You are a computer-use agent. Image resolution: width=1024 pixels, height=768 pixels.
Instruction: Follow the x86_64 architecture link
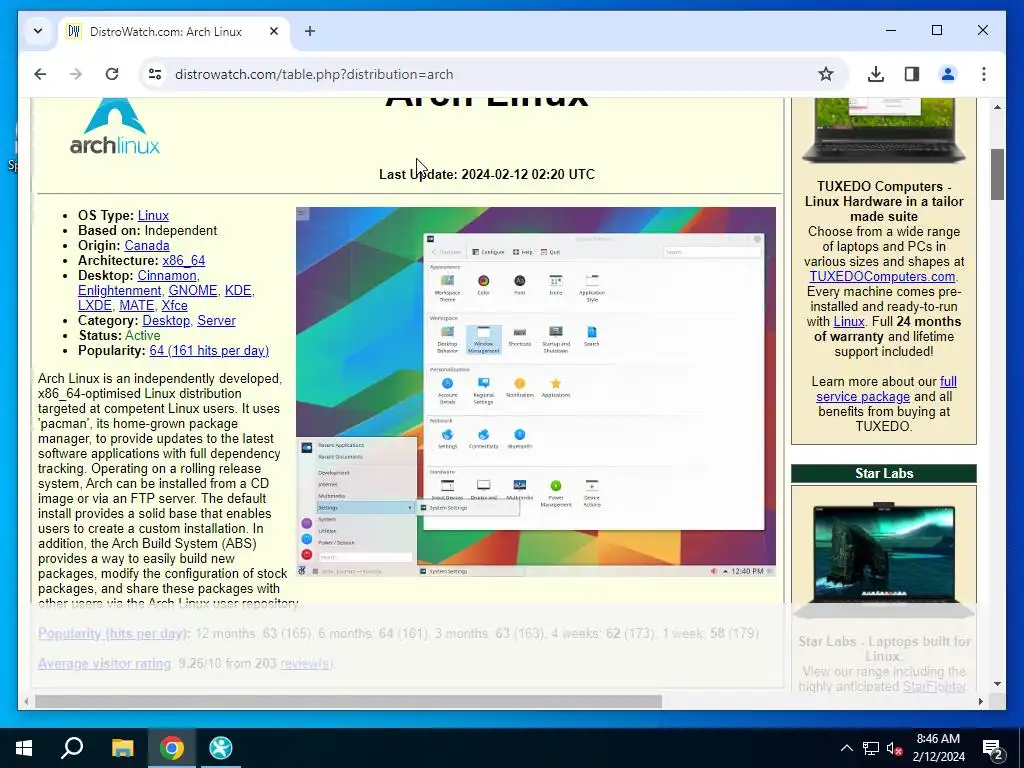click(184, 261)
